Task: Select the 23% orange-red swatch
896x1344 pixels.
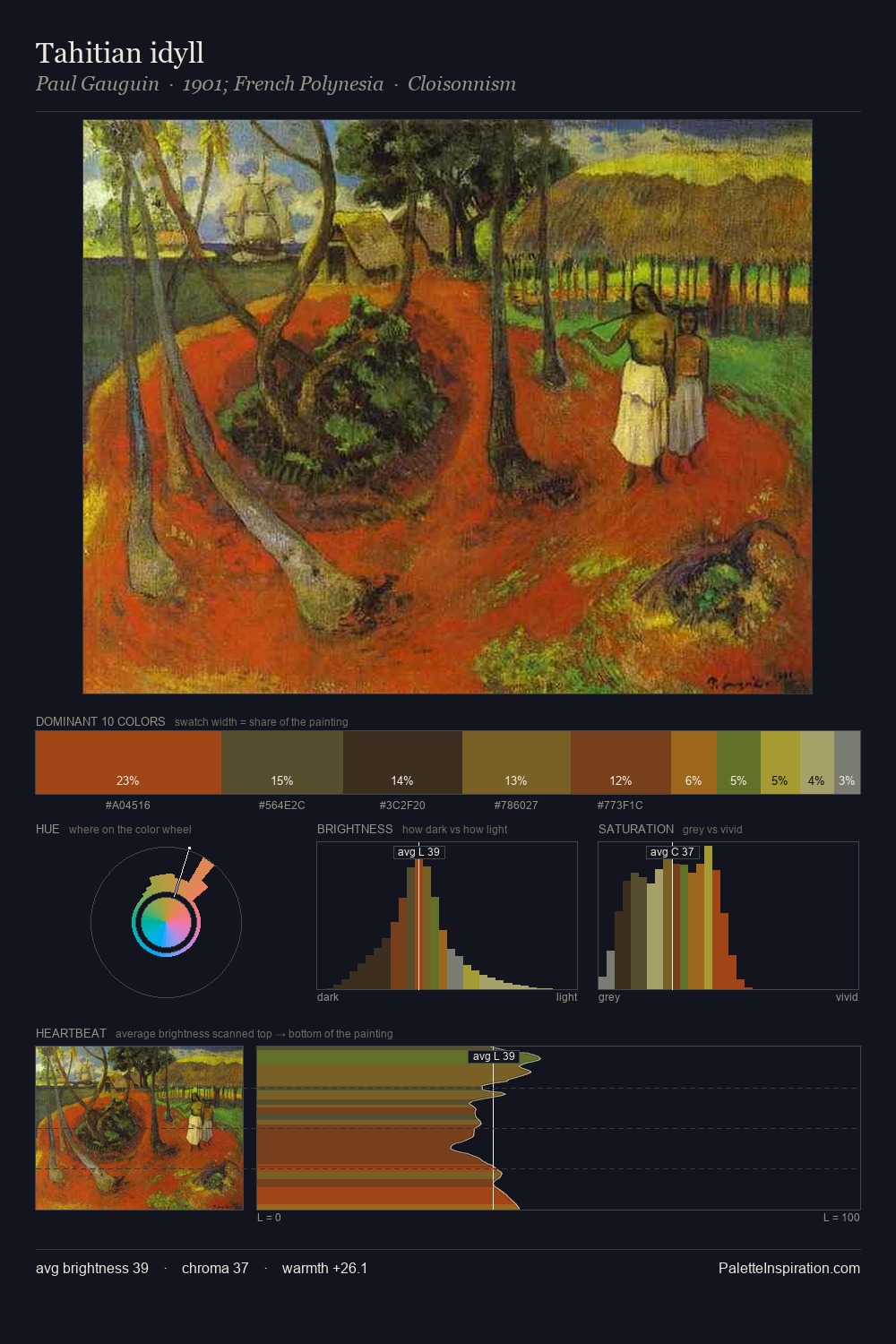Action: pos(128,762)
